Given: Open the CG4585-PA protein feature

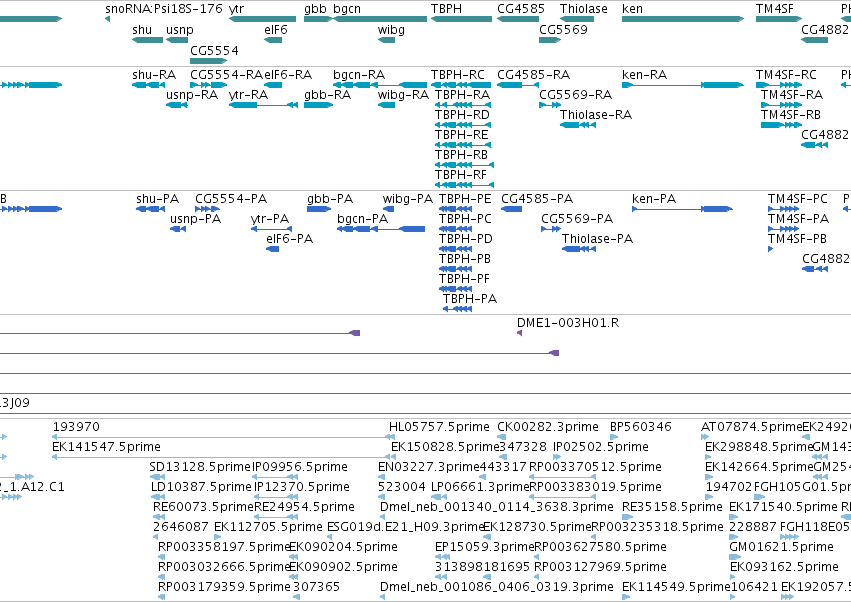Looking at the screenshot, I should point(511,209).
